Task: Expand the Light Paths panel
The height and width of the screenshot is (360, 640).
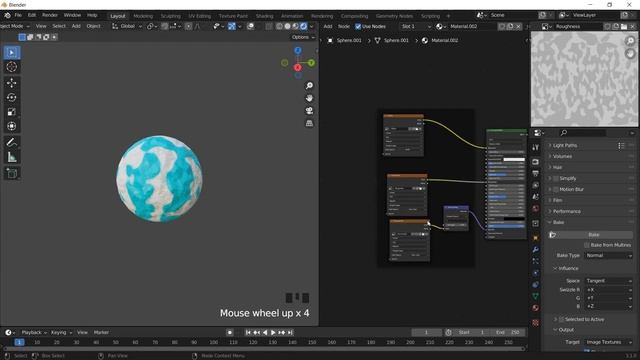Action: [565, 145]
